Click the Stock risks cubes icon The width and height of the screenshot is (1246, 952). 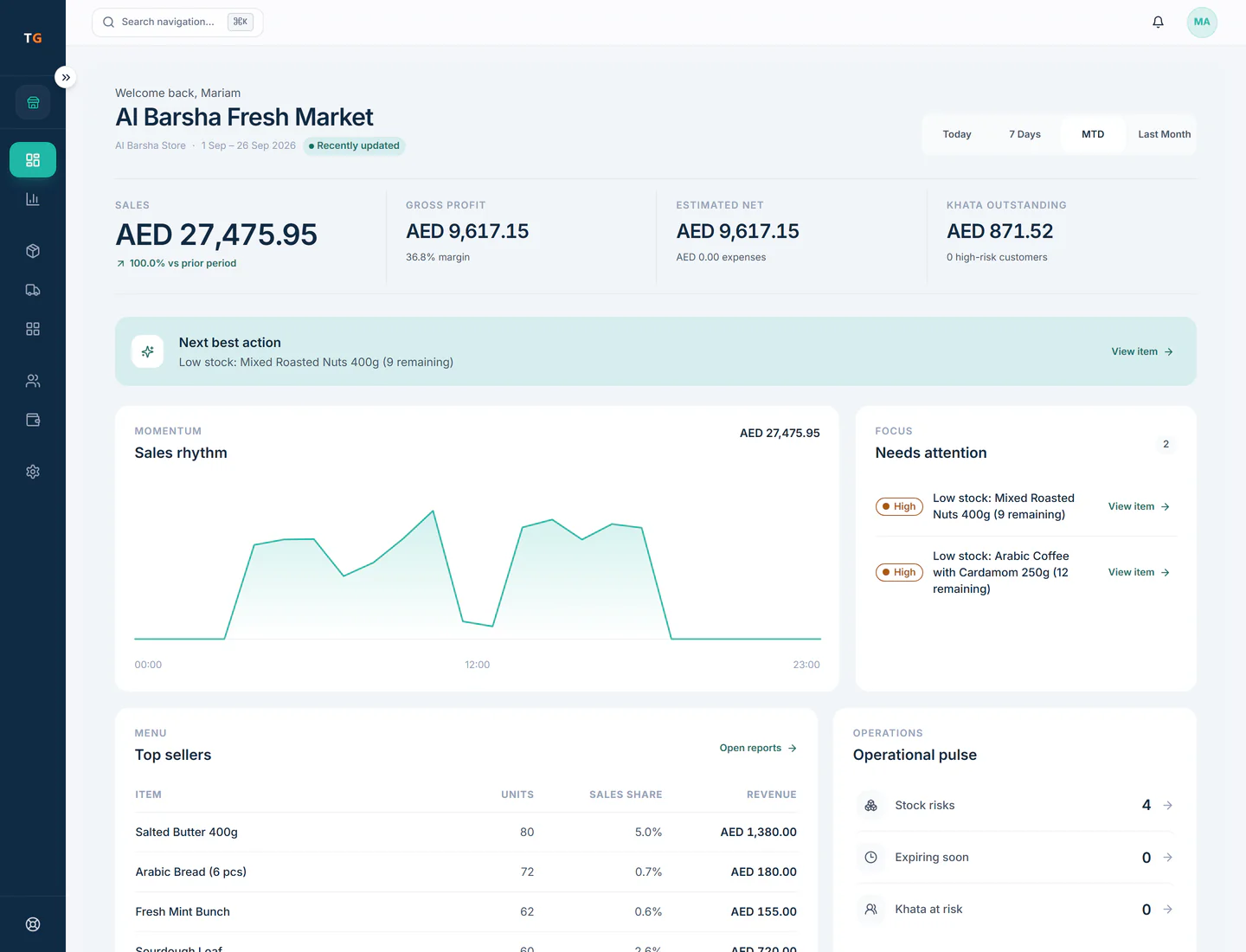pyautogui.click(x=871, y=805)
